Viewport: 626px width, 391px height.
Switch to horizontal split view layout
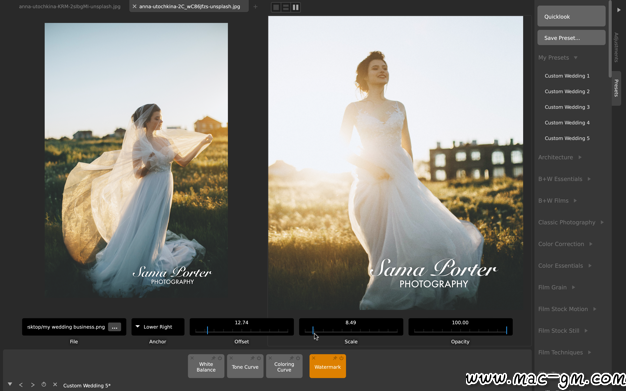coord(286,7)
